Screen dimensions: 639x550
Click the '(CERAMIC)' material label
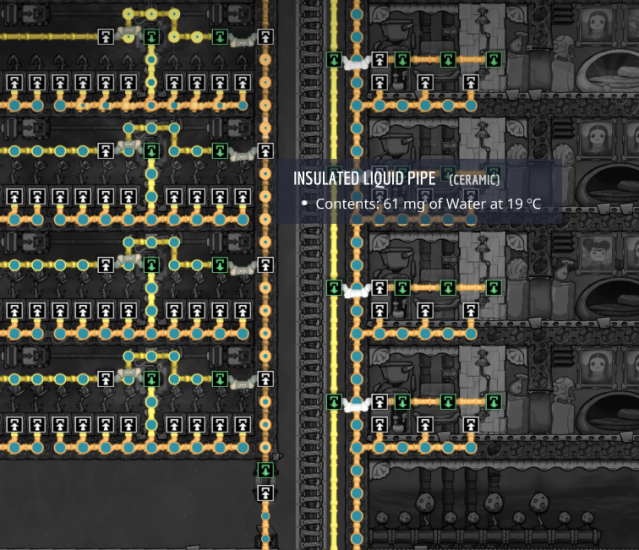[x=474, y=180]
